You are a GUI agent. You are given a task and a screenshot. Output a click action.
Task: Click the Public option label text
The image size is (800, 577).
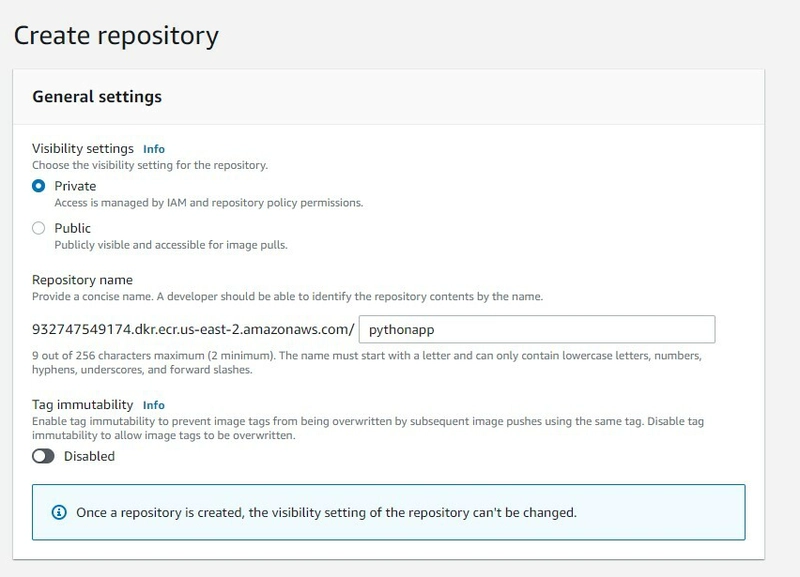coord(72,228)
